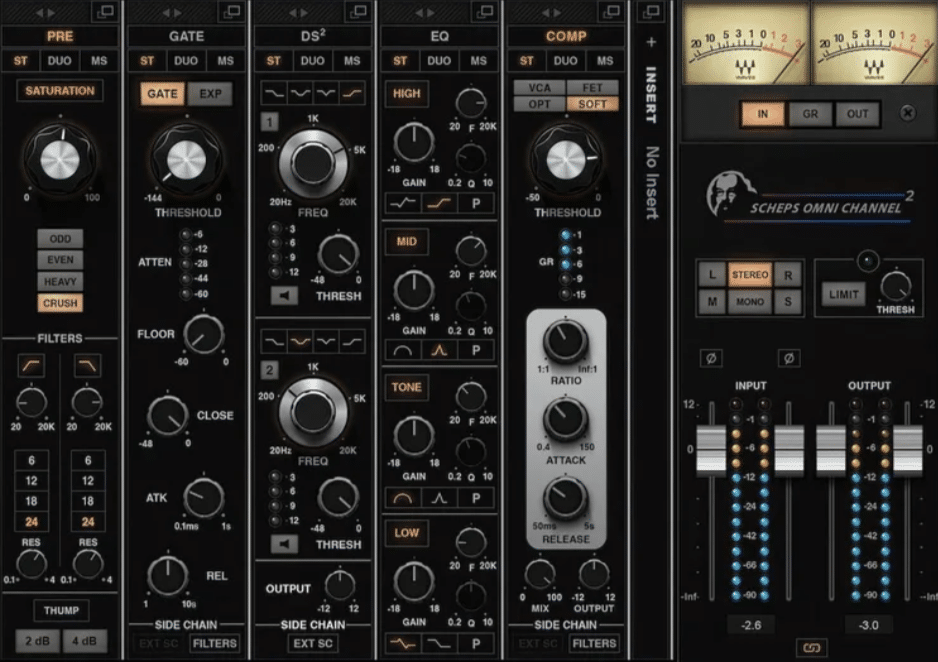Open the DS2 module pop-out icon
The width and height of the screenshot is (938, 662).
(x=358, y=11)
